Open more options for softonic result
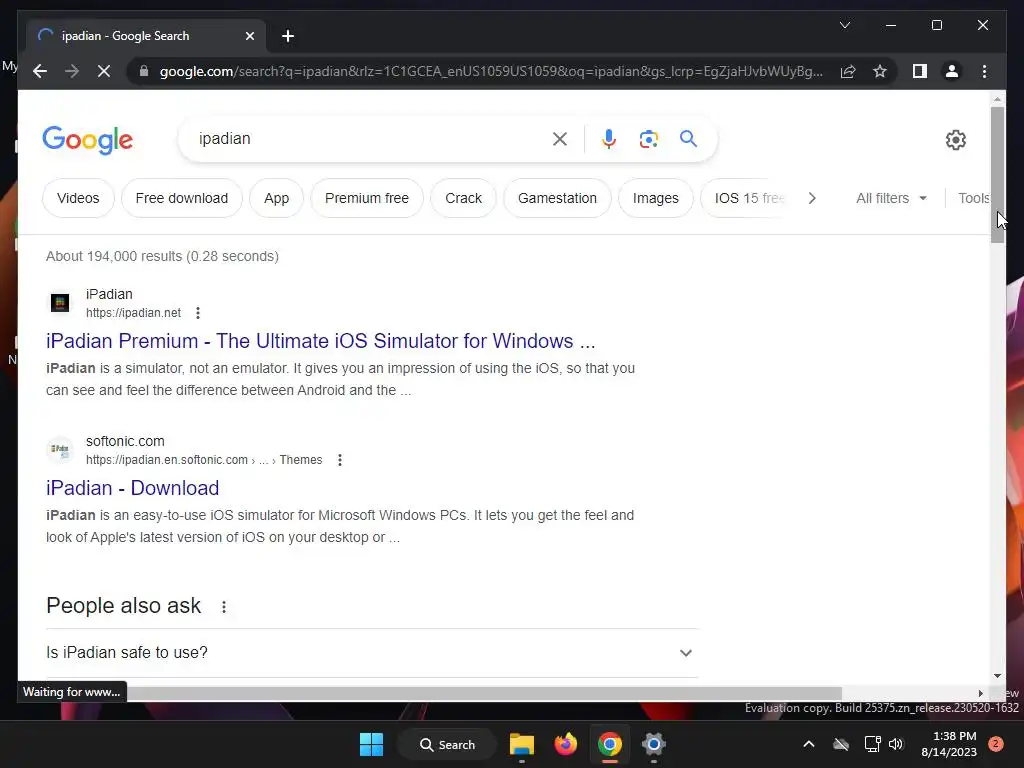This screenshot has height=768, width=1024. pos(340,460)
